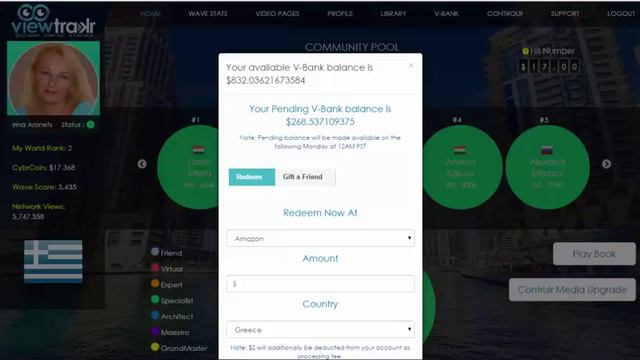Click the Friend level dot
Image resolution: width=640 pixels, height=360 pixels.
(155, 252)
